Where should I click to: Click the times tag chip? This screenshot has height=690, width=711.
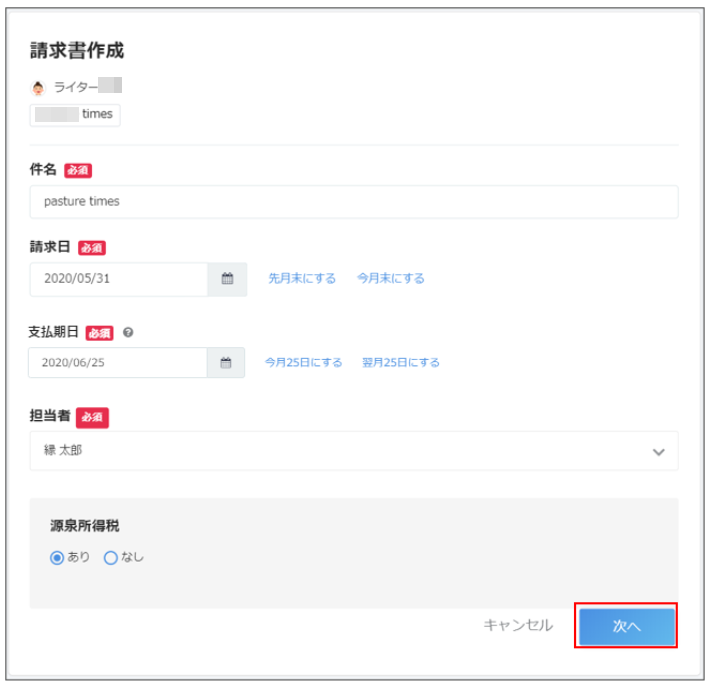[75, 115]
